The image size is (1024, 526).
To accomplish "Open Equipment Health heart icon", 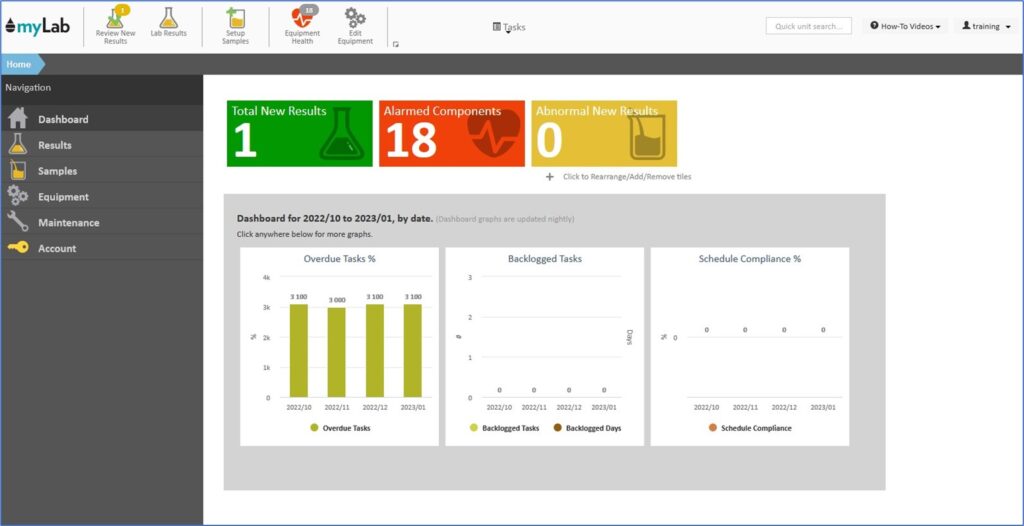I will [302, 18].
